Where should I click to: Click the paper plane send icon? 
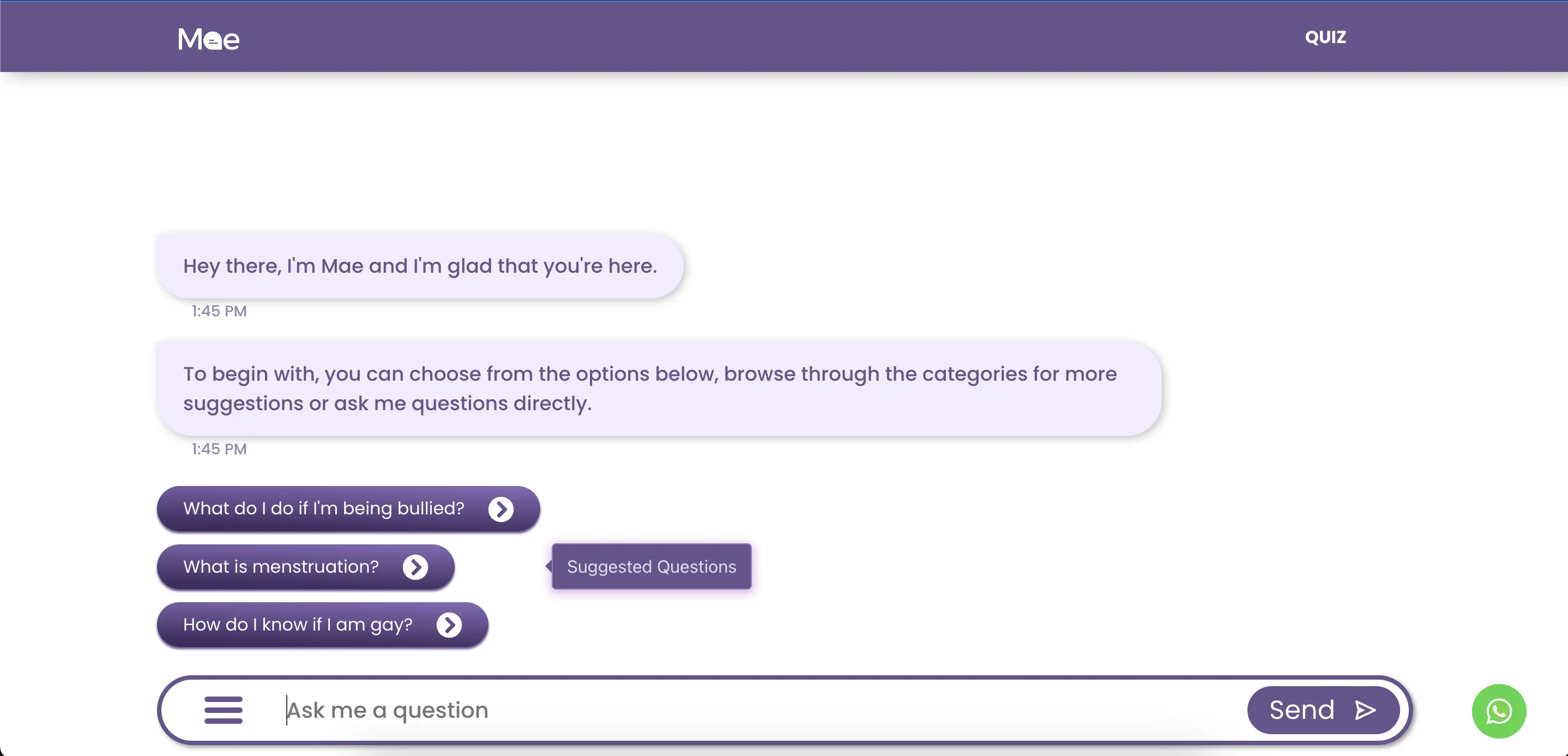[1365, 710]
